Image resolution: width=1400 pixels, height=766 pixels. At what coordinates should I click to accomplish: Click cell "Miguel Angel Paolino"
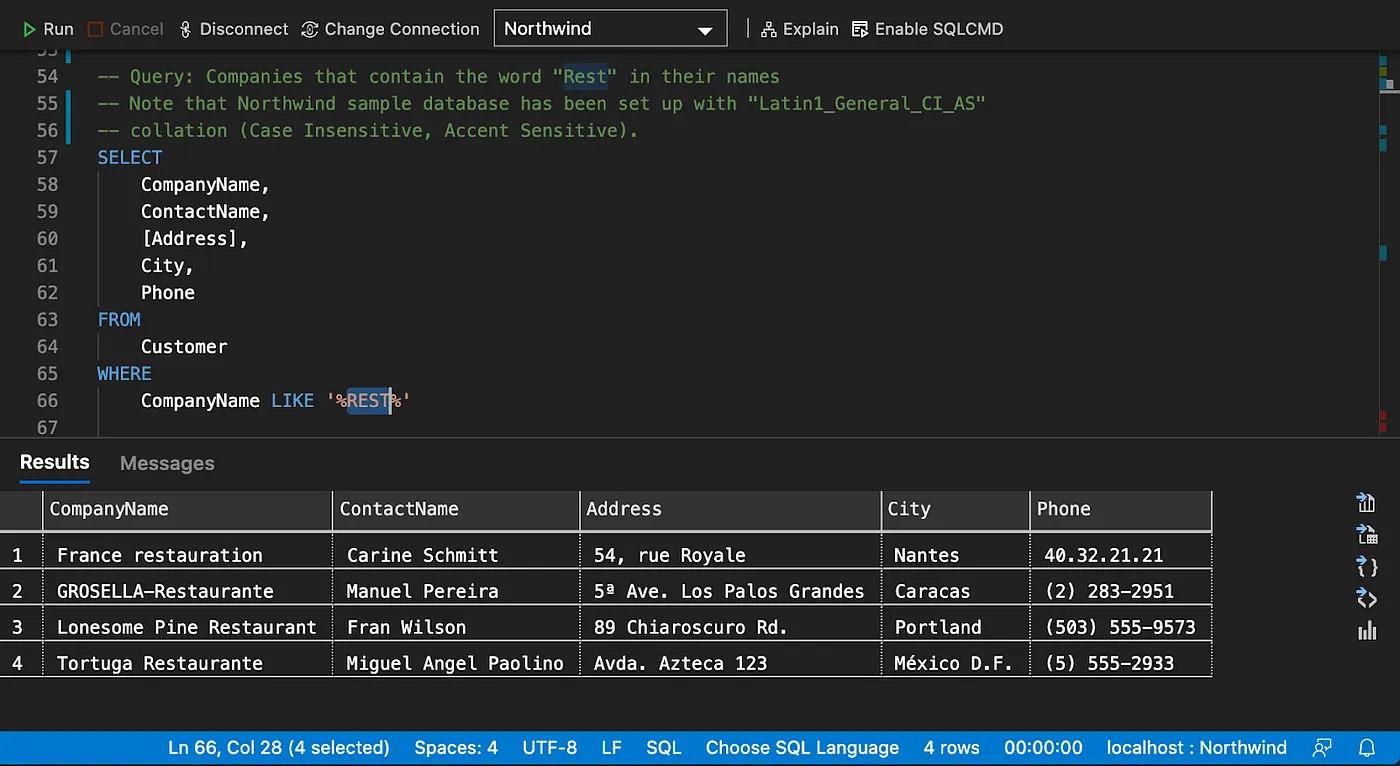pyautogui.click(x=456, y=663)
